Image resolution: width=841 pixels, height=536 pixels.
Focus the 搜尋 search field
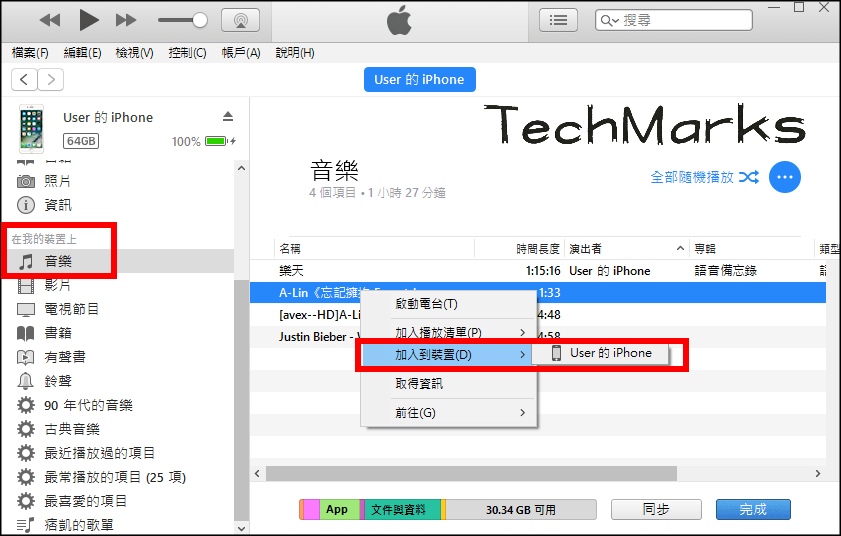674,20
